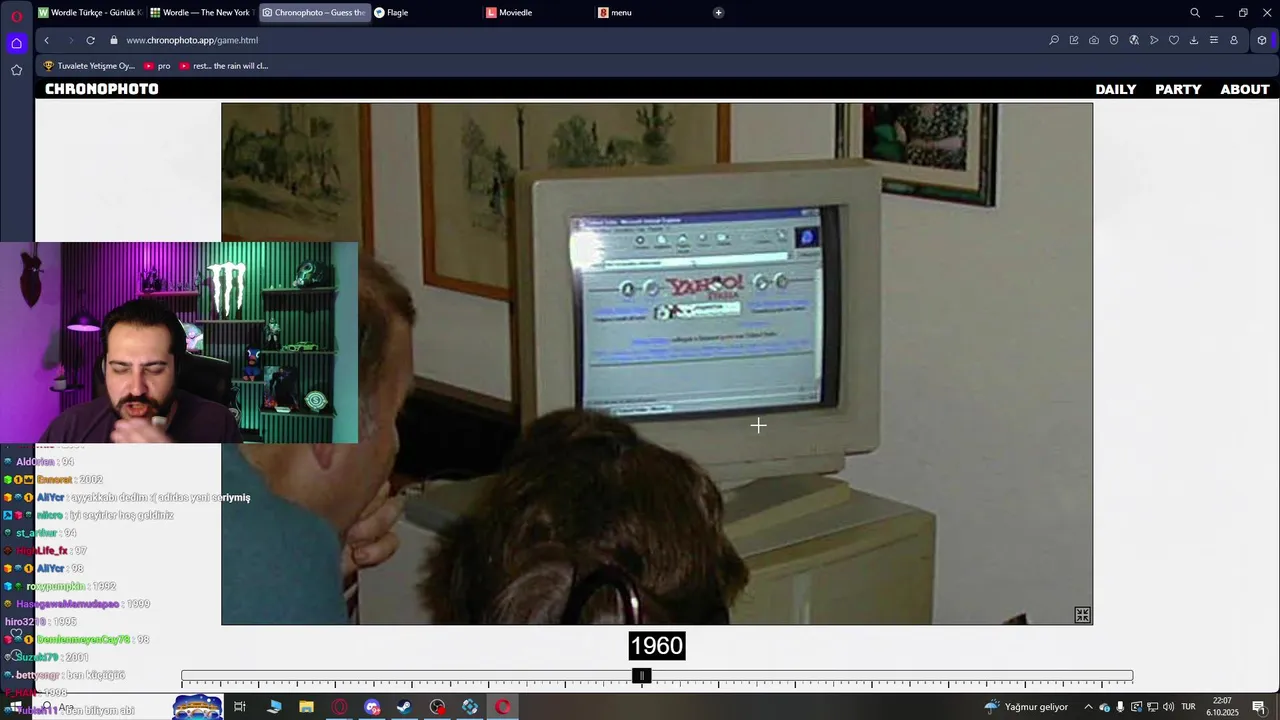
Task: Add page to bookmarks heart icon
Action: click(x=1174, y=40)
